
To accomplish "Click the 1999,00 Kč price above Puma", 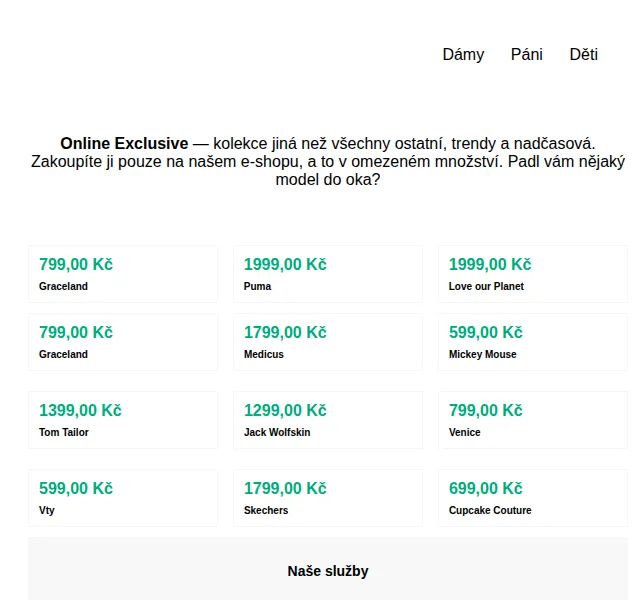I will tap(285, 264).
